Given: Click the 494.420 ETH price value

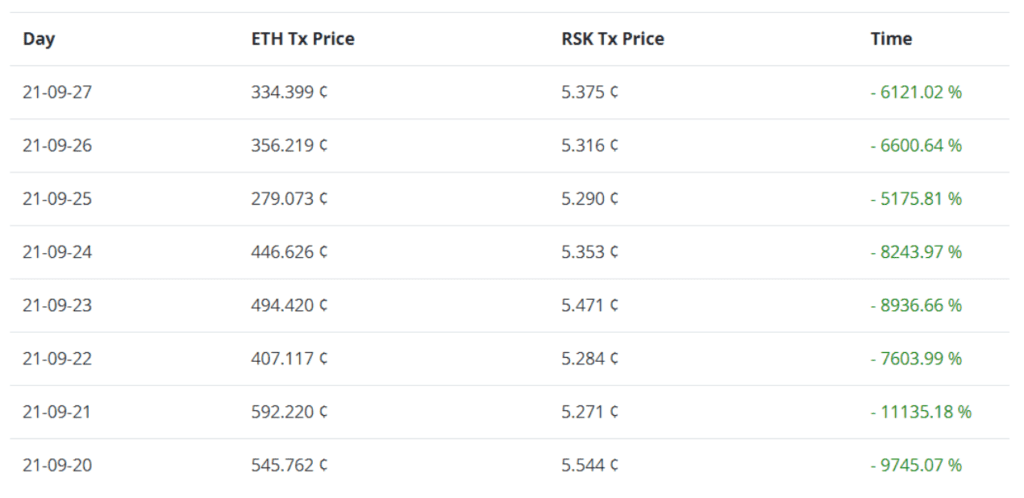Looking at the screenshot, I should point(289,305).
